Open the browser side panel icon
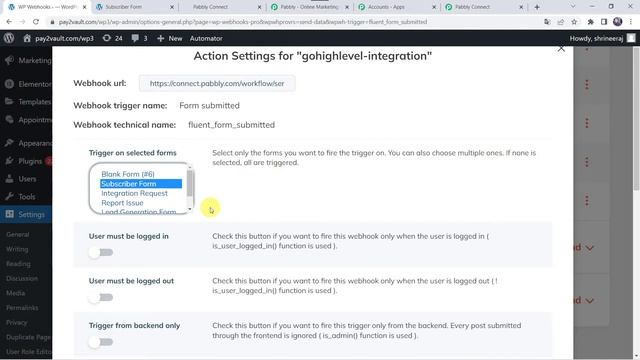The image size is (640, 360). click(x=604, y=22)
